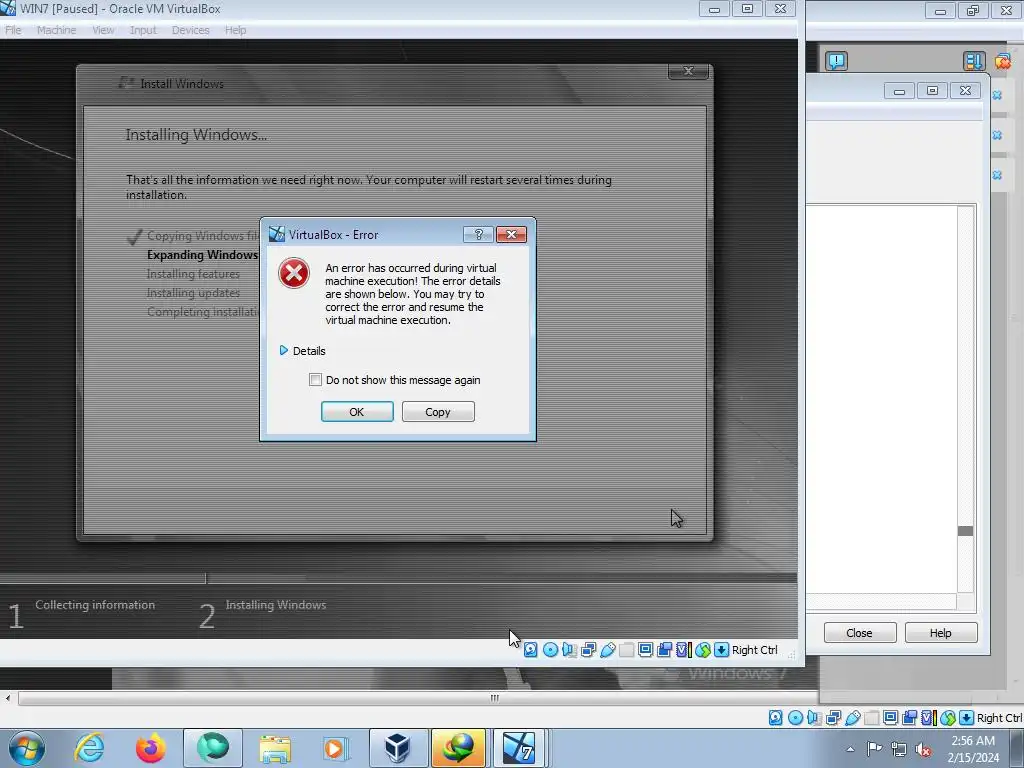
Task: Open the notification center speech-bubble warning icon
Action: tap(836, 61)
